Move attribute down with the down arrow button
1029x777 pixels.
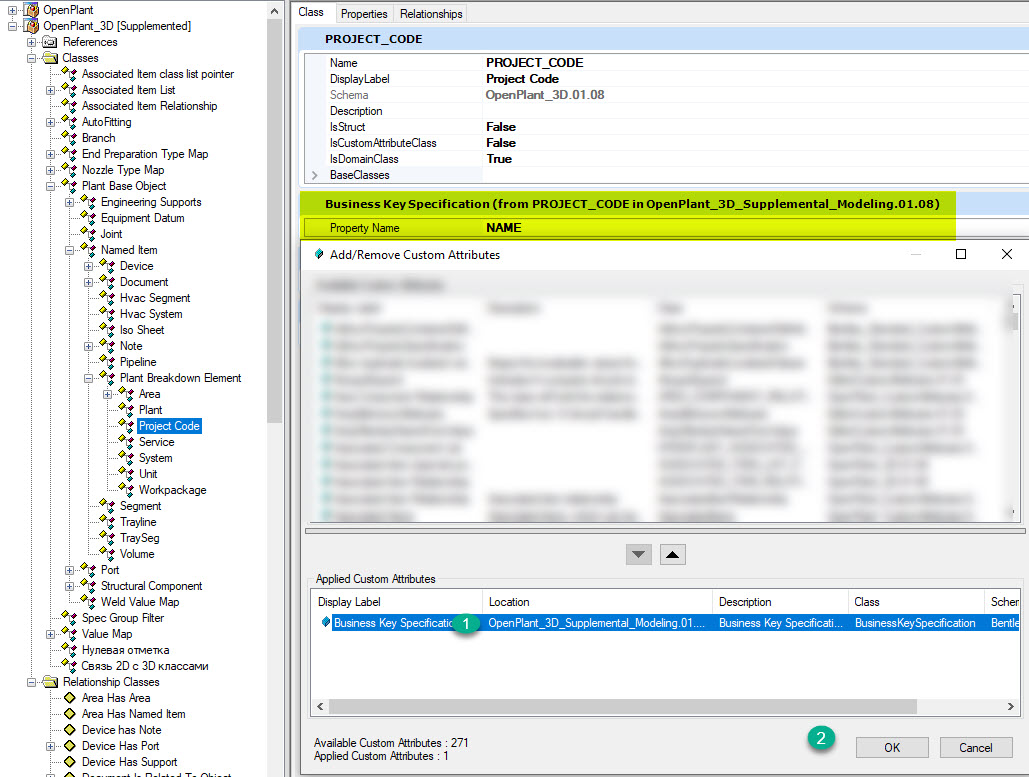[x=639, y=555]
